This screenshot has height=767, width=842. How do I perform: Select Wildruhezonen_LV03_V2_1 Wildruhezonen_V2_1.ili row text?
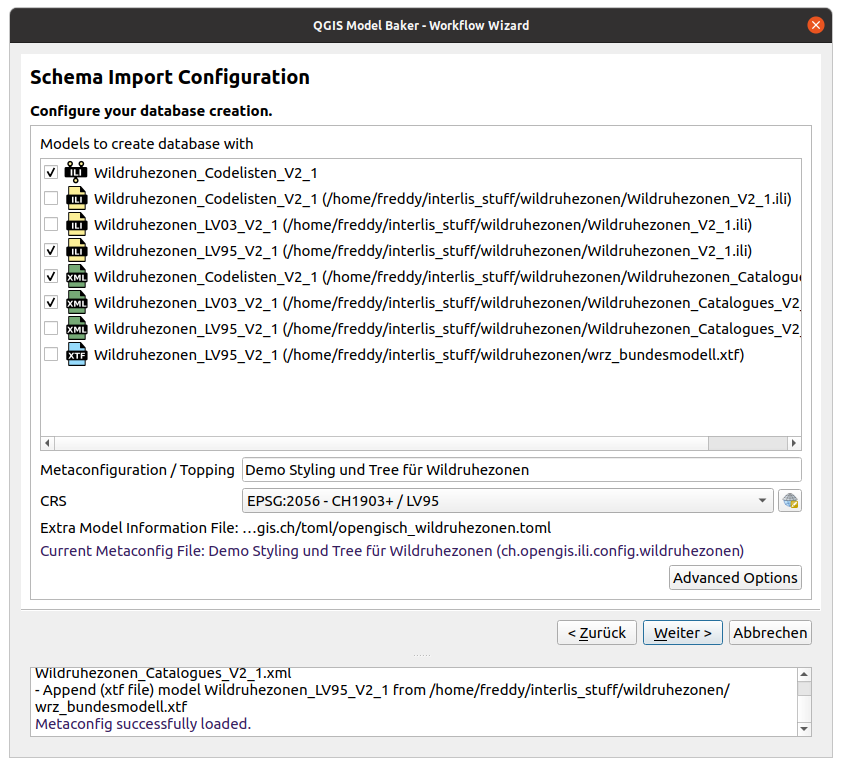pyautogui.click(x=423, y=225)
